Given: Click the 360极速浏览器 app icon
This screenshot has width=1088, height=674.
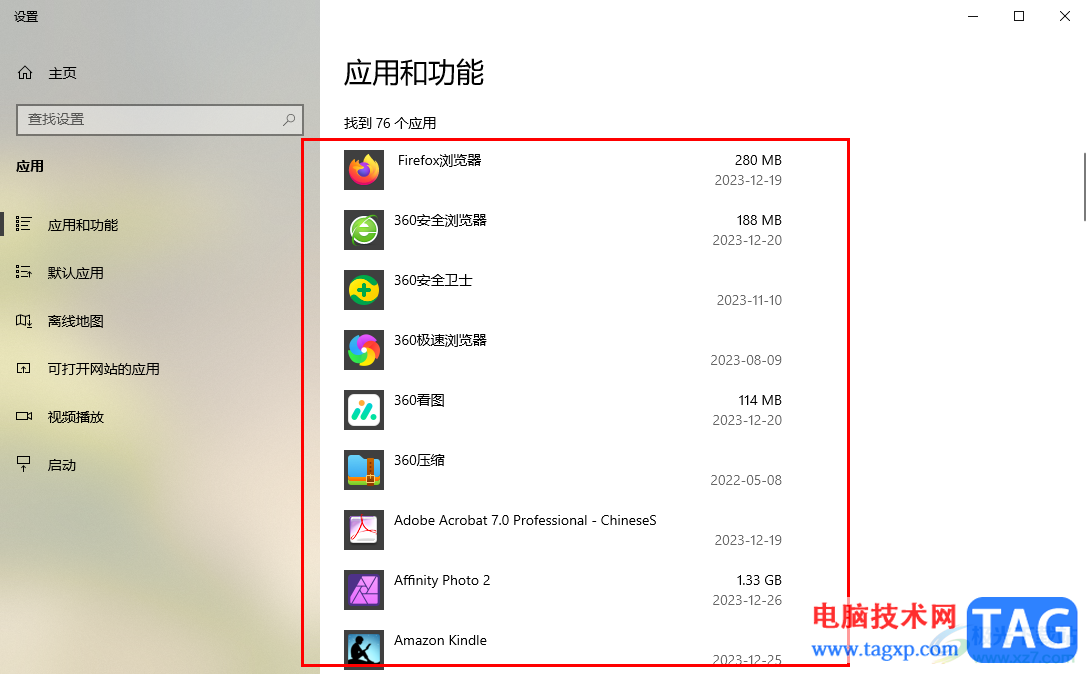Looking at the screenshot, I should 364,350.
